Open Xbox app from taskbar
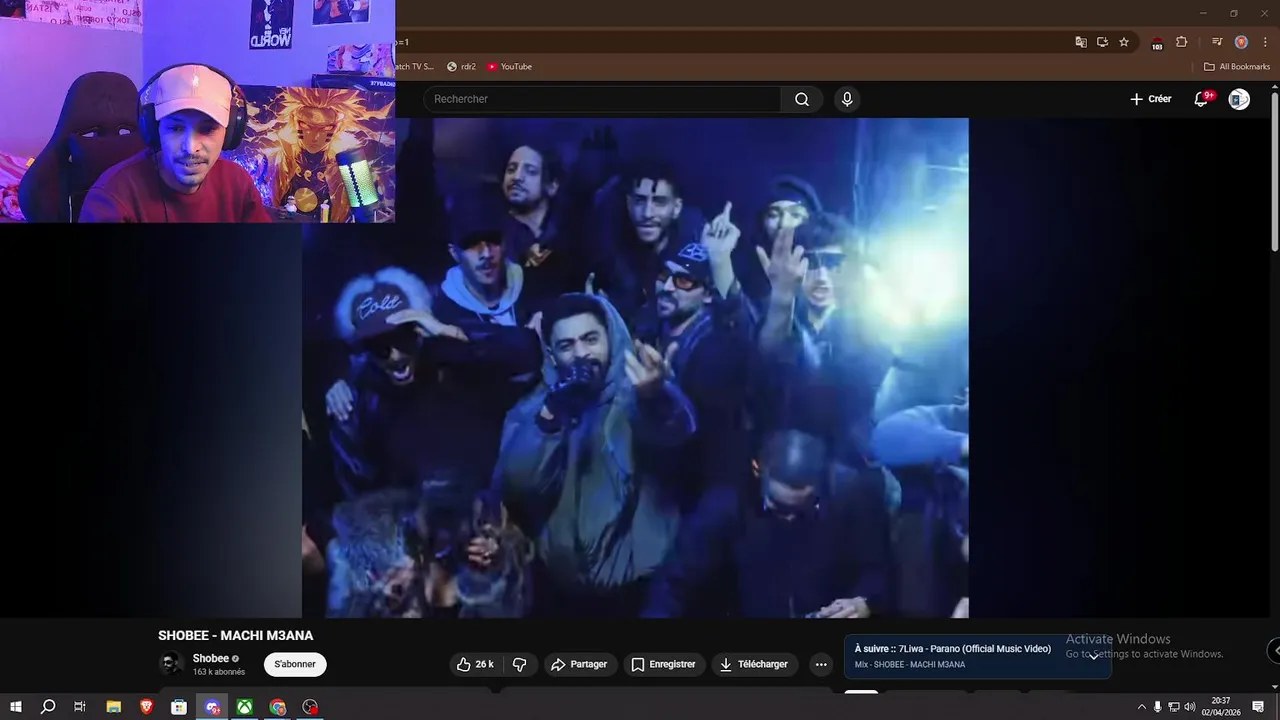 [245, 707]
